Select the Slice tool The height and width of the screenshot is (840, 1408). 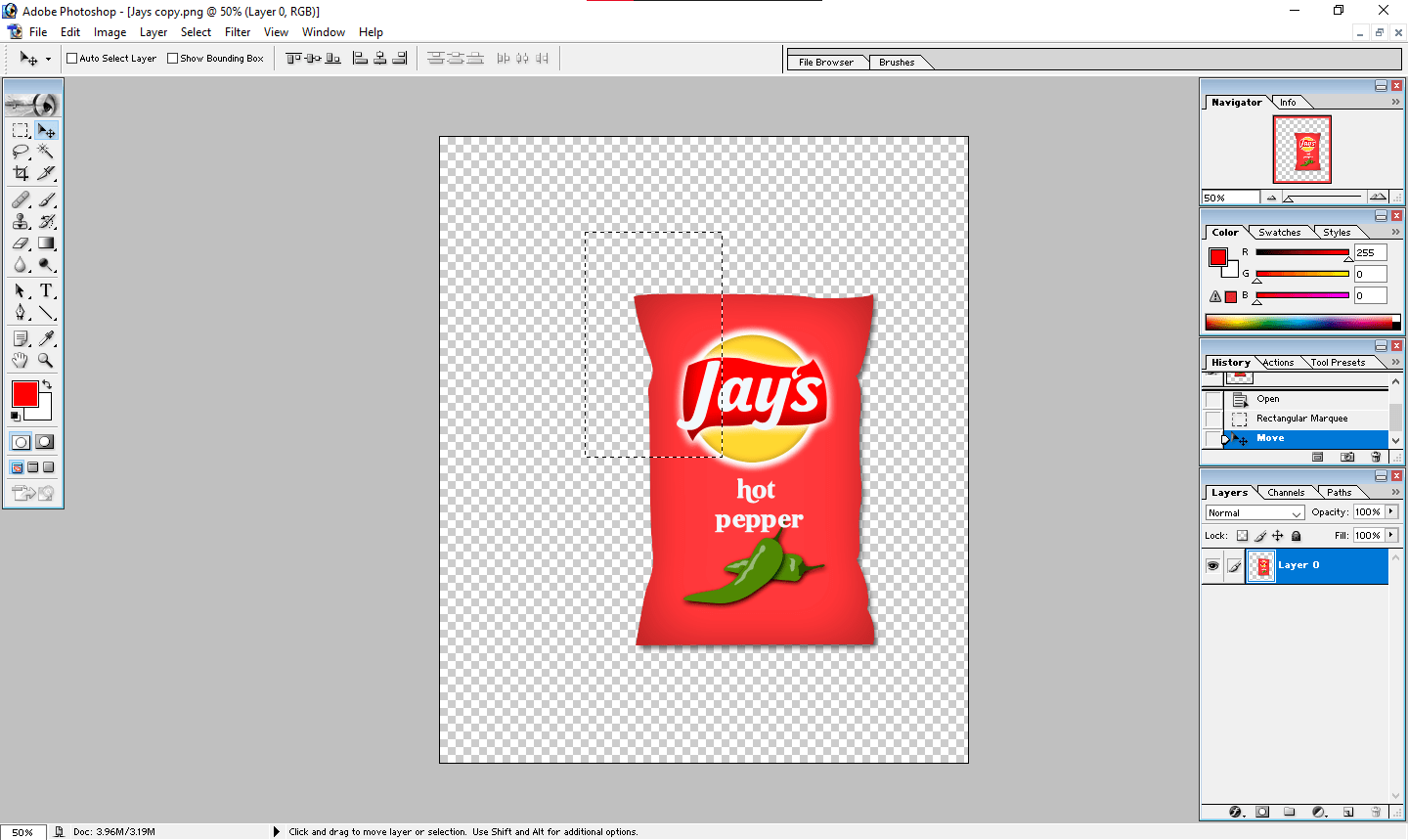tap(46, 173)
